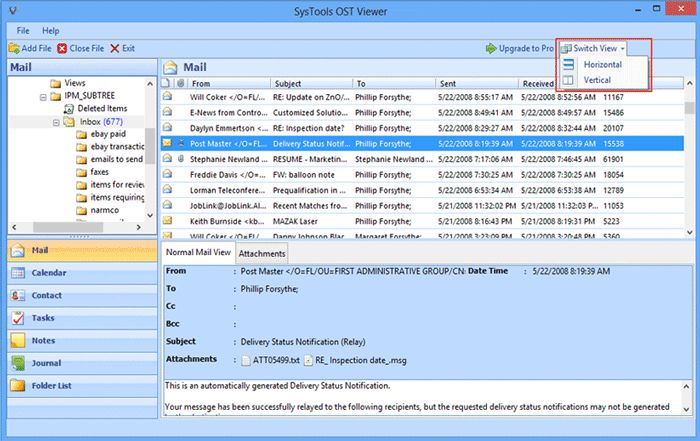Sort by the To column header
Viewport: 700px width, 441px height.
[394, 83]
